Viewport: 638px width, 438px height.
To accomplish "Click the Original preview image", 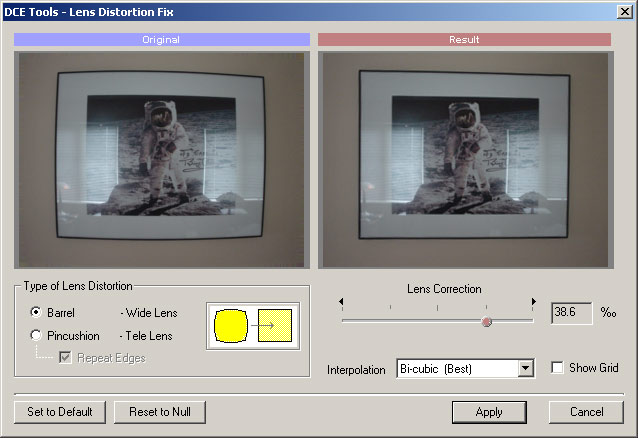I will point(162,160).
